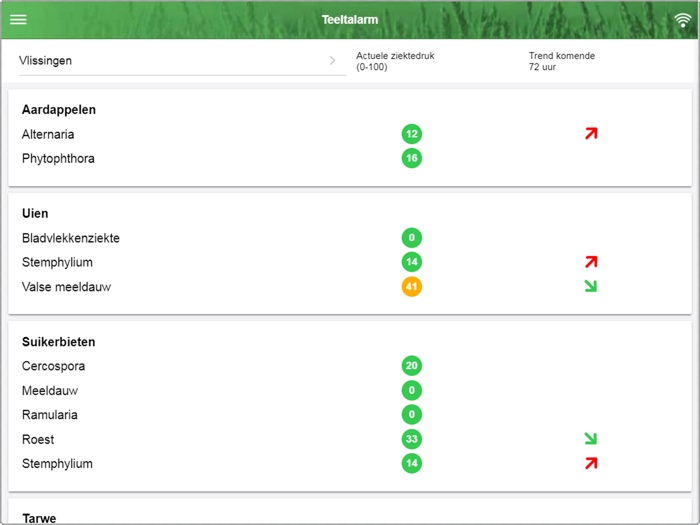This screenshot has width=700, height=525.
Task: Select the Meeldauw row under Suikerbieten
Action: tap(50, 391)
